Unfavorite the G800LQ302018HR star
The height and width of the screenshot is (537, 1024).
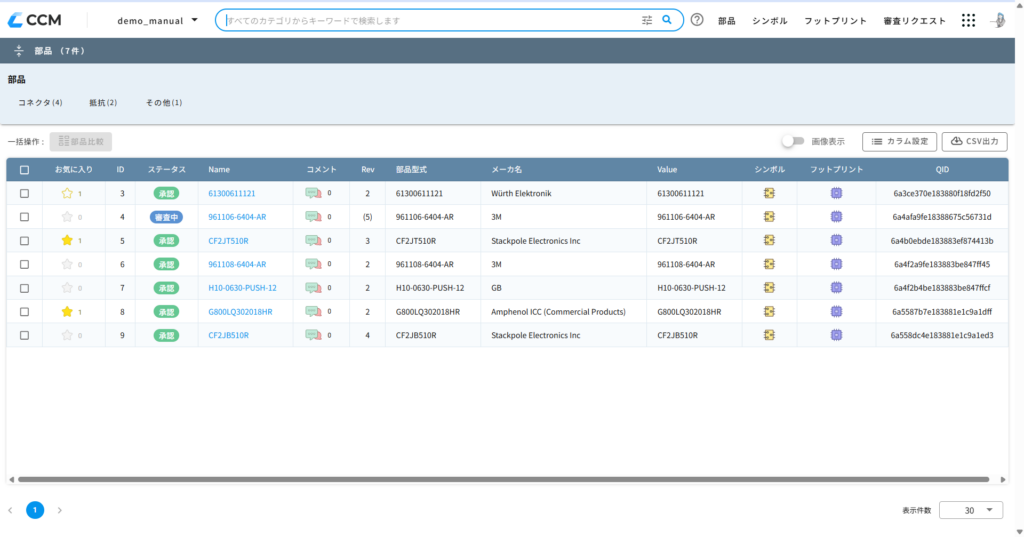67,312
